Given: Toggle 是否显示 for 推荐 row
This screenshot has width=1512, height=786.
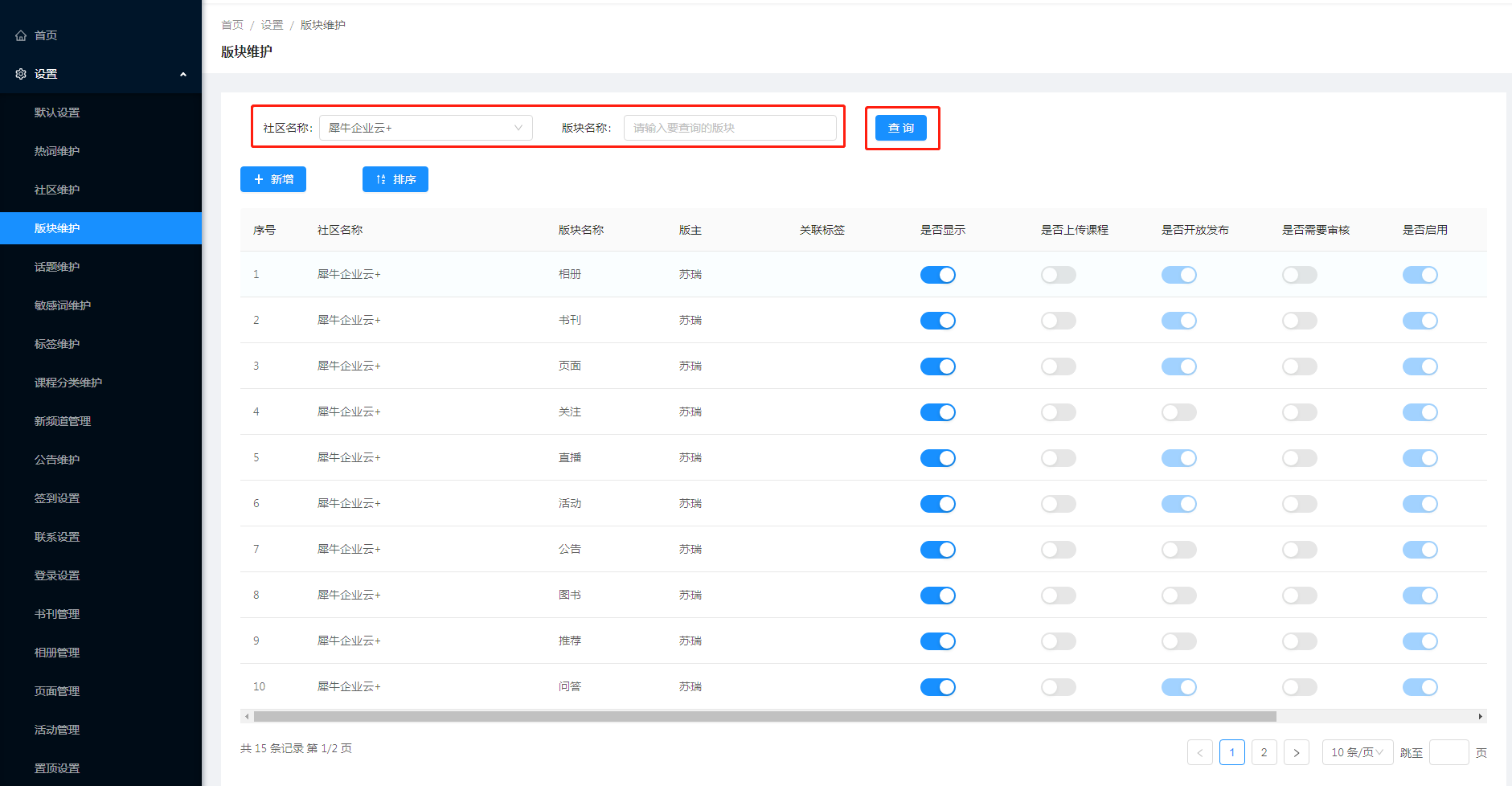Looking at the screenshot, I should pos(938,641).
